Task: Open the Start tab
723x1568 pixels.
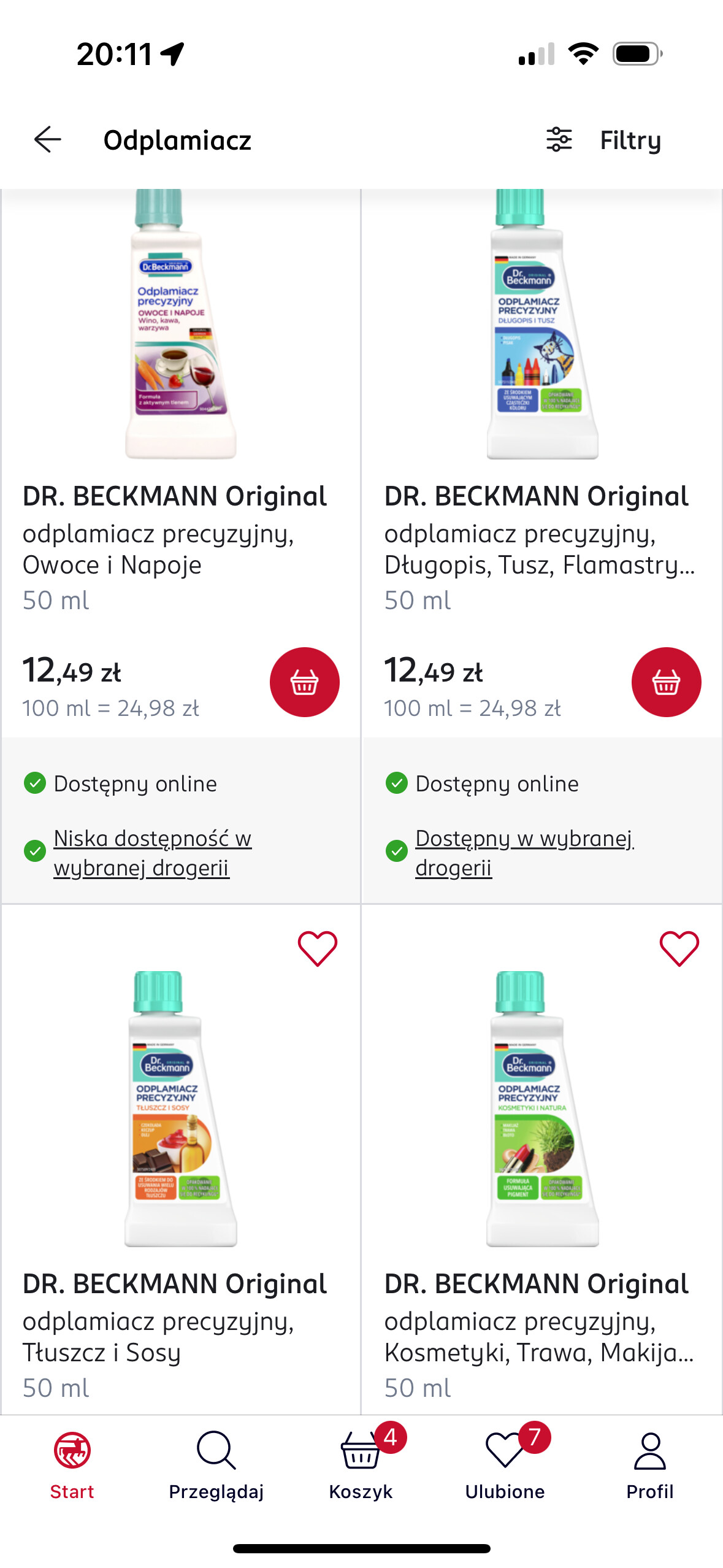Action: tap(72, 1465)
